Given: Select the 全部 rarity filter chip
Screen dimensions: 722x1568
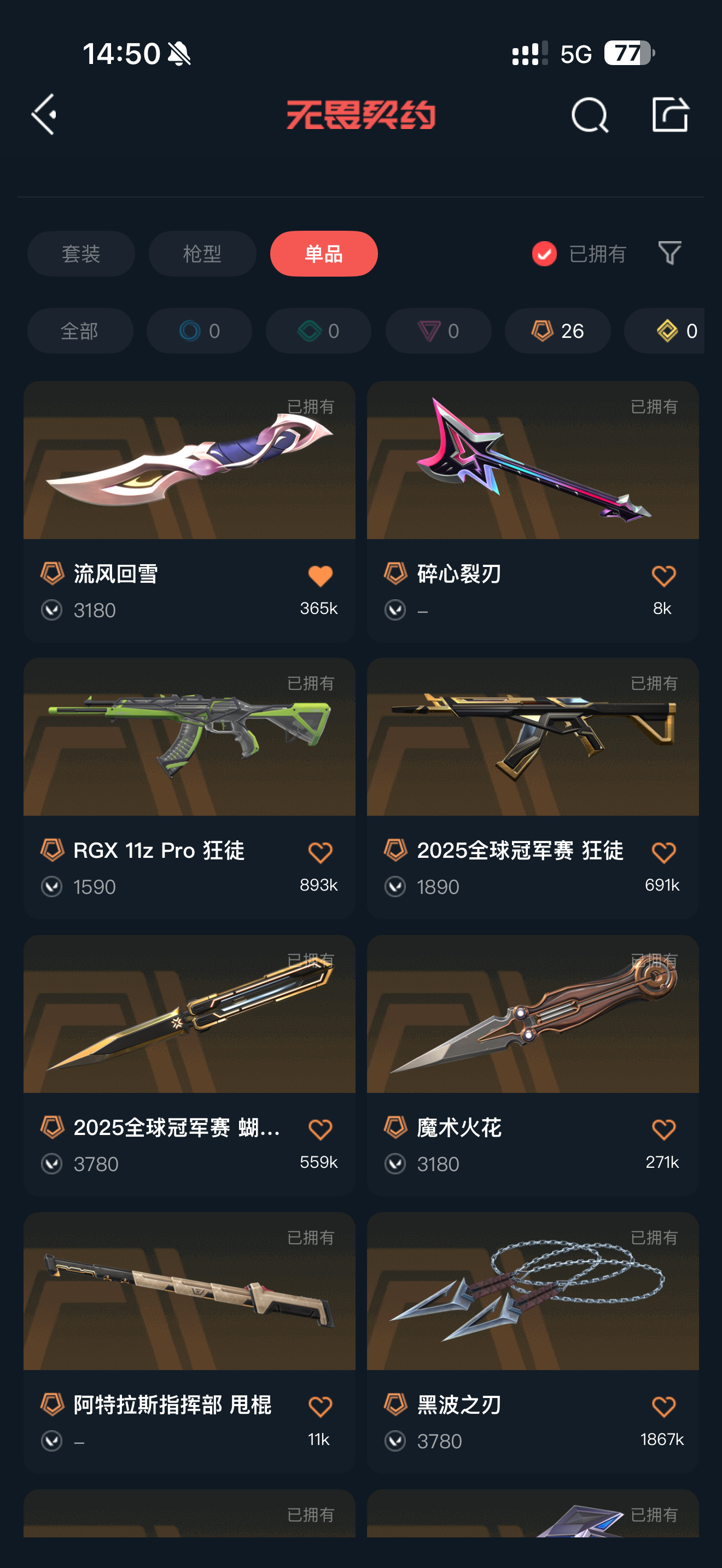Looking at the screenshot, I should (80, 331).
